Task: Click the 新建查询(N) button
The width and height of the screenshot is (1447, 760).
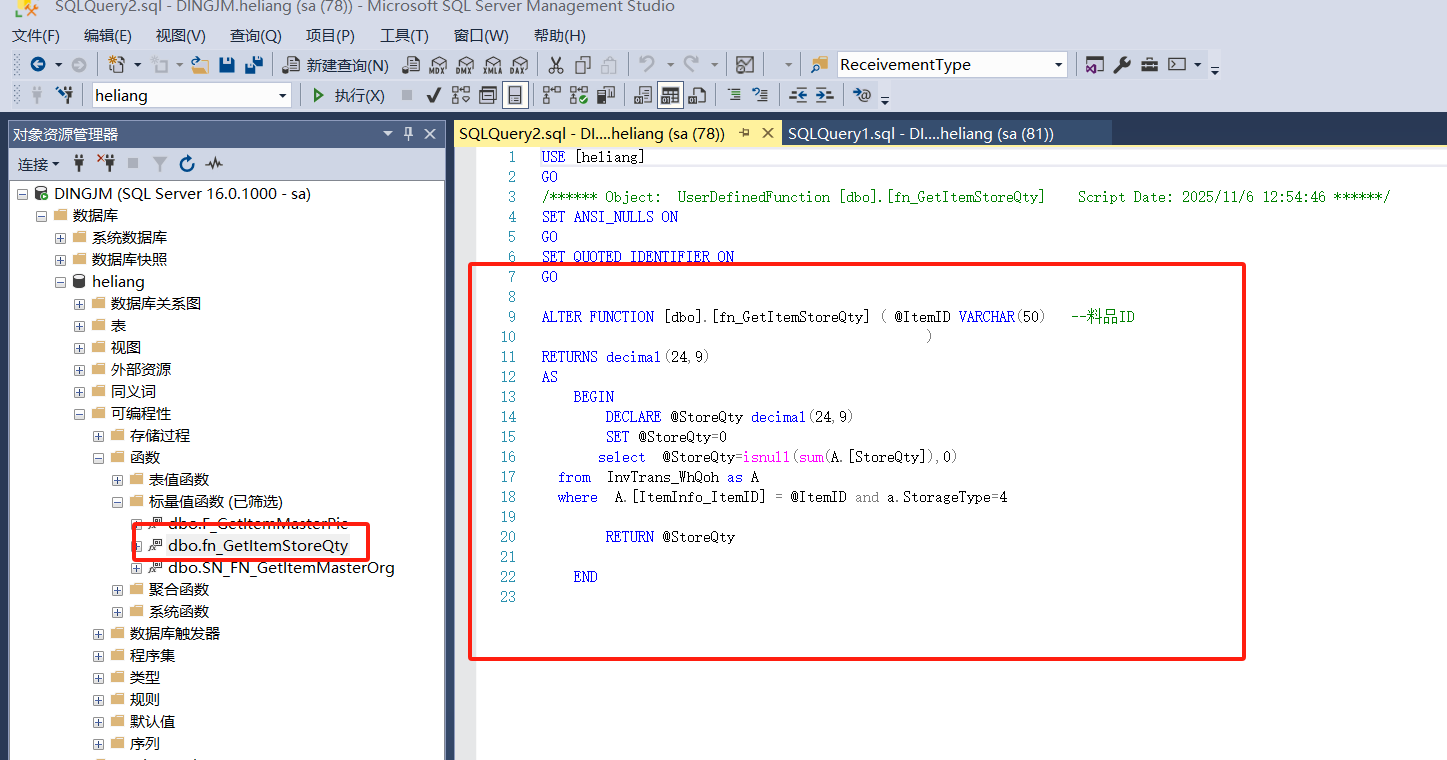Action: pos(335,65)
